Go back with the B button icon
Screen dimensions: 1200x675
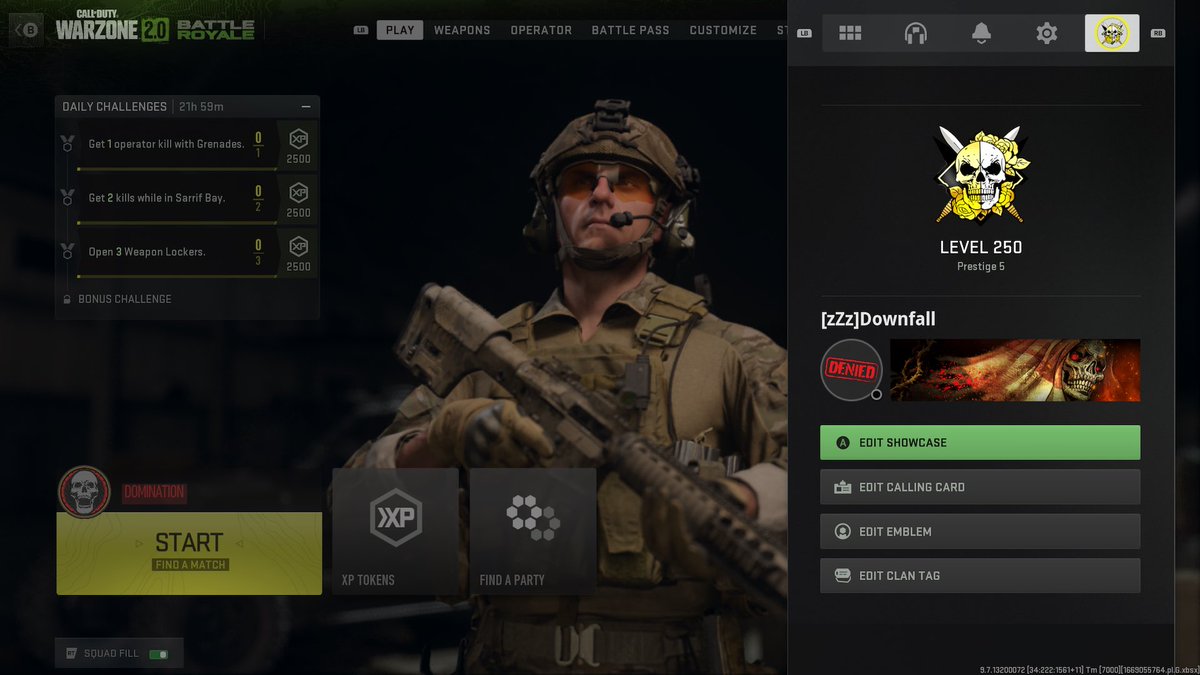click(28, 29)
